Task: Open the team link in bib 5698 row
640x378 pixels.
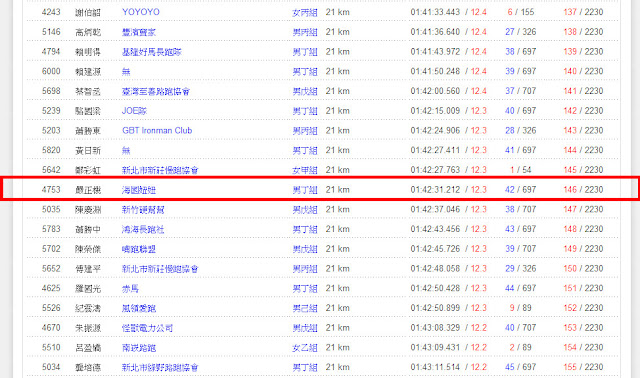Action: (156, 91)
